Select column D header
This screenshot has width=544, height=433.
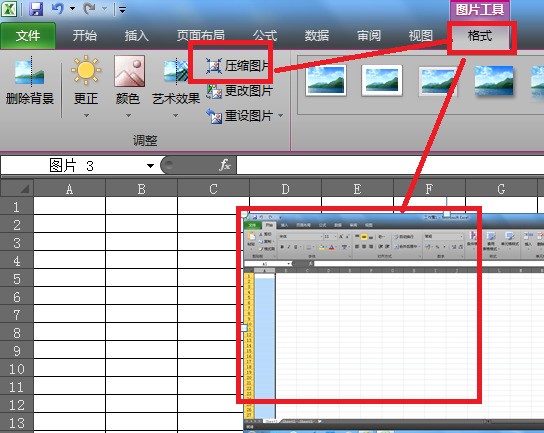[x=285, y=189]
